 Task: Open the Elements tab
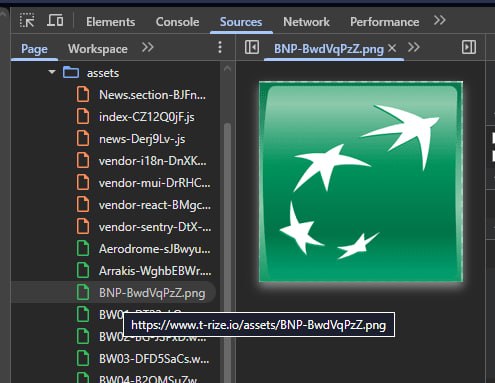(x=110, y=22)
